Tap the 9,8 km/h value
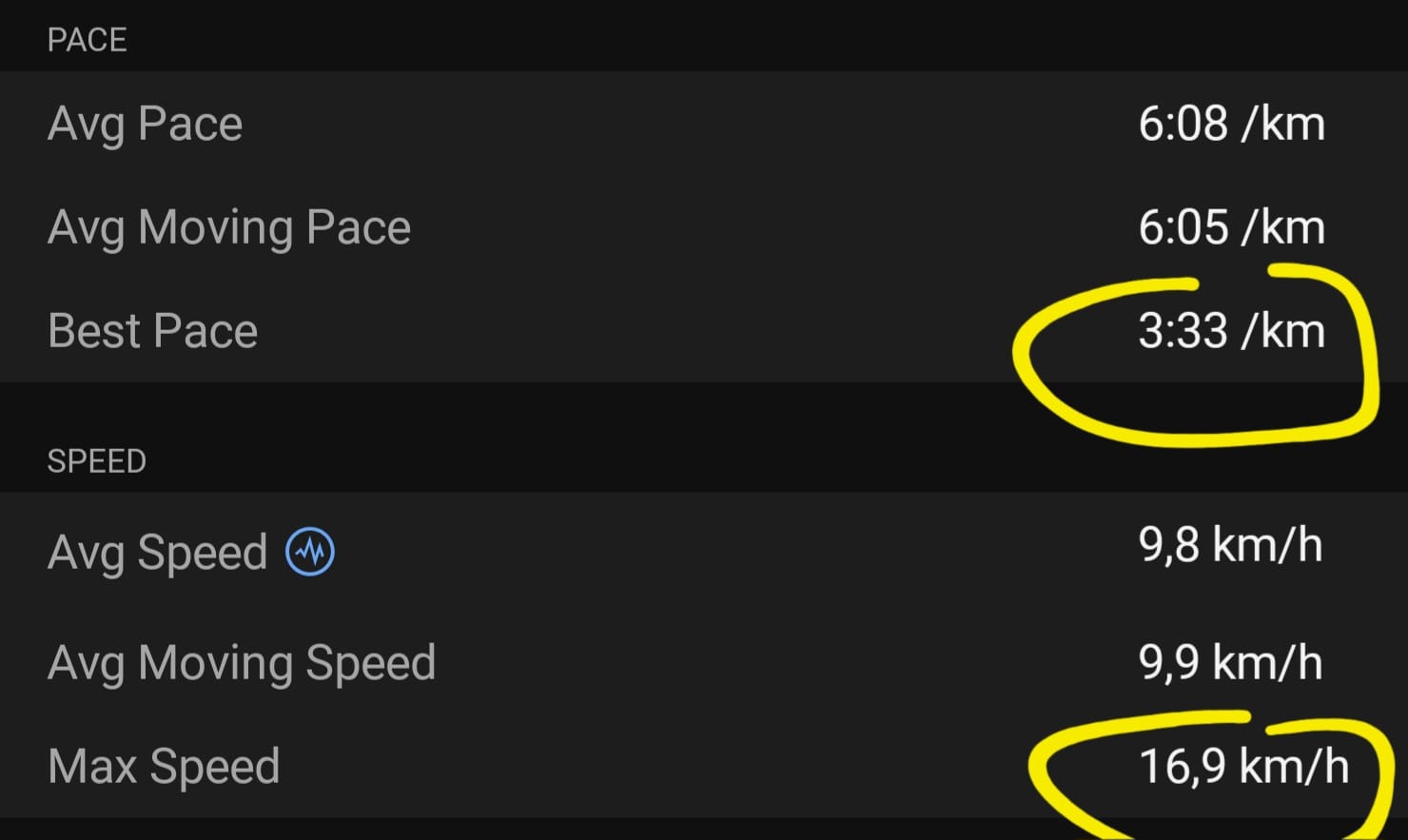This screenshot has width=1408, height=840. tap(1231, 546)
